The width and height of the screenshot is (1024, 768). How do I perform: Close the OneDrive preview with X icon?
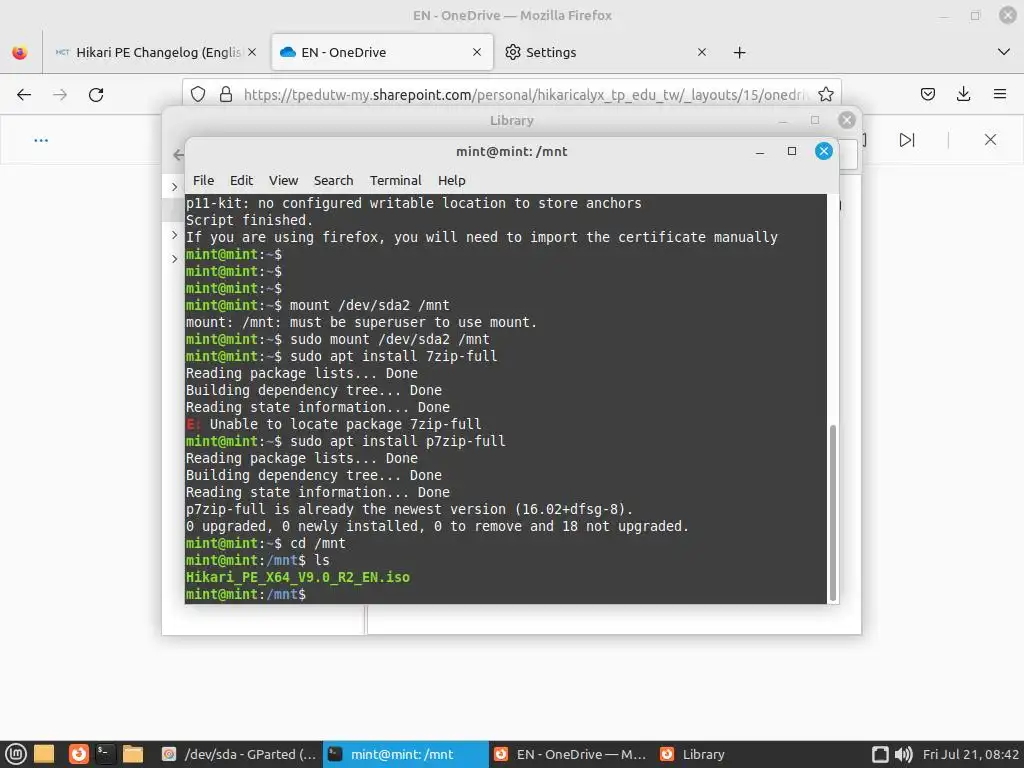pyautogui.click(x=990, y=140)
